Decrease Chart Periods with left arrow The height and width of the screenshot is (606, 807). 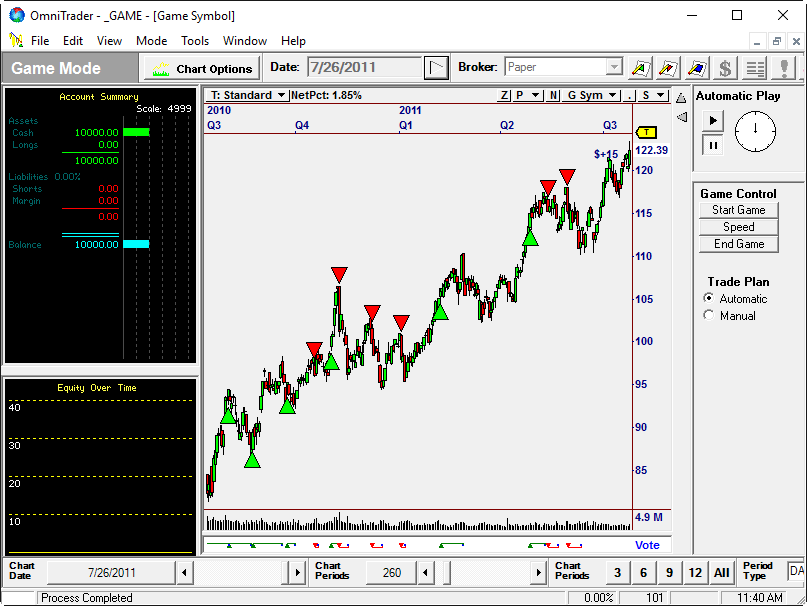425,573
